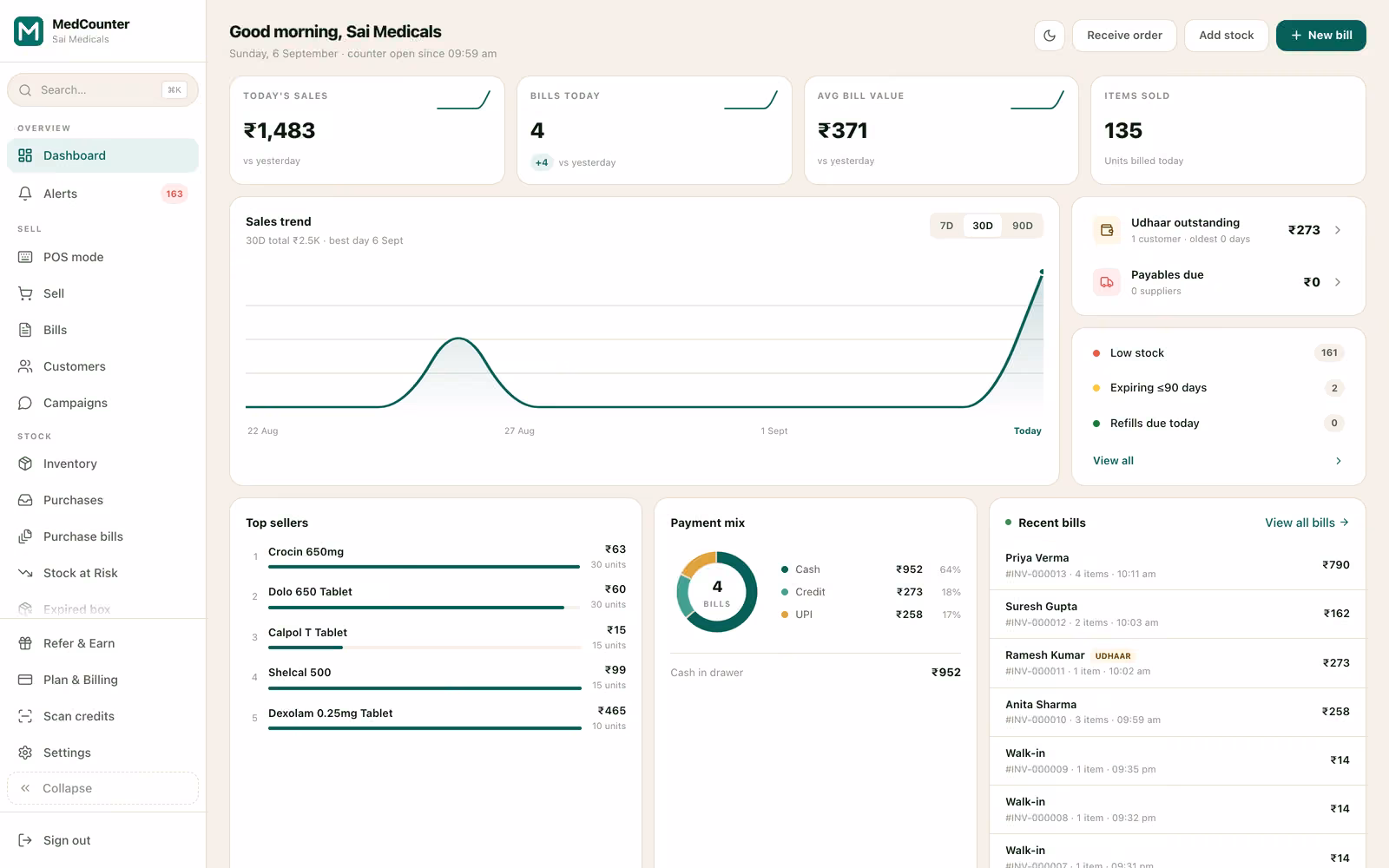Switch sales trend to 7D
The height and width of the screenshot is (868, 1389).
(x=946, y=226)
